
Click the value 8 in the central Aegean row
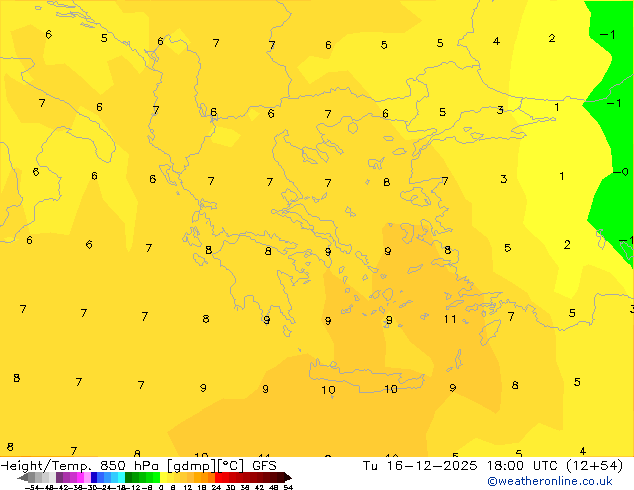tap(387, 182)
